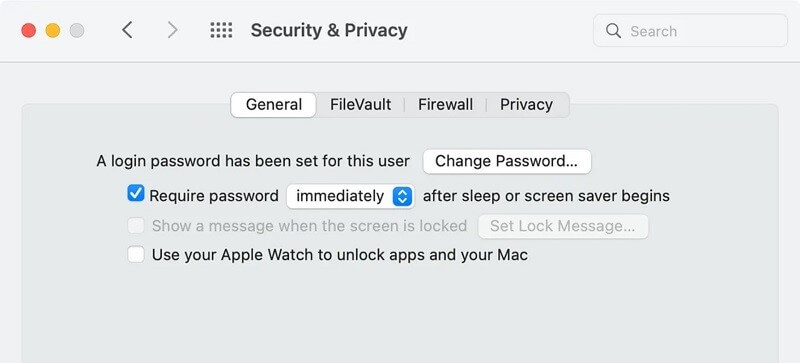800x363 pixels.
Task: Minimize window with the yellow button
Action: (x=53, y=31)
